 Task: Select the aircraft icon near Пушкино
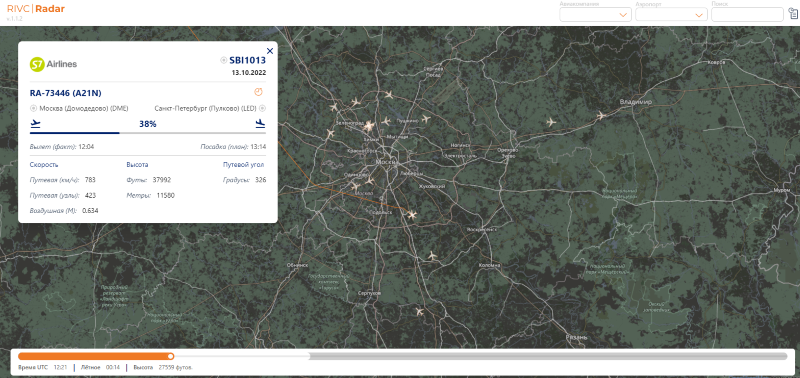[427, 119]
